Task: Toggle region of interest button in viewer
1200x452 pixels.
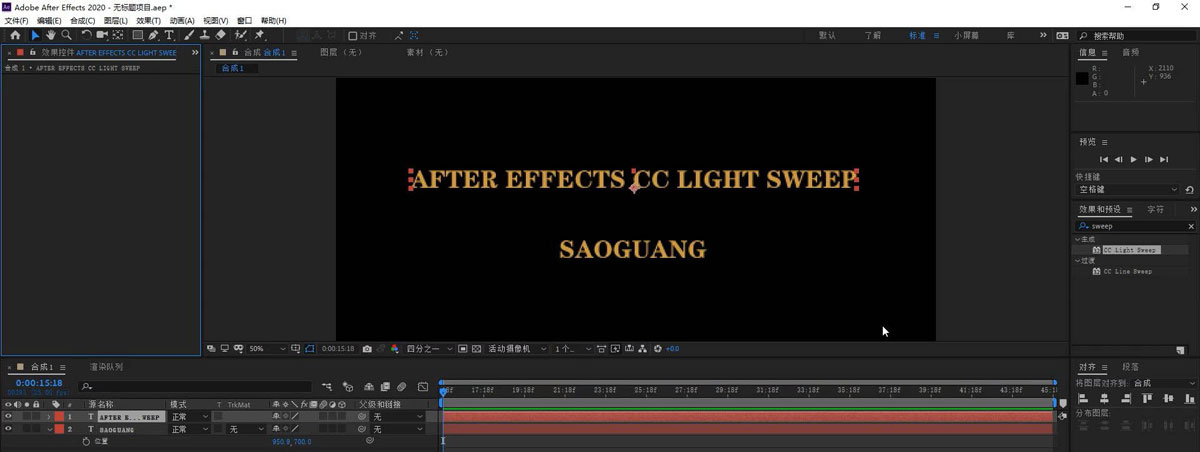Action: [x=462, y=349]
